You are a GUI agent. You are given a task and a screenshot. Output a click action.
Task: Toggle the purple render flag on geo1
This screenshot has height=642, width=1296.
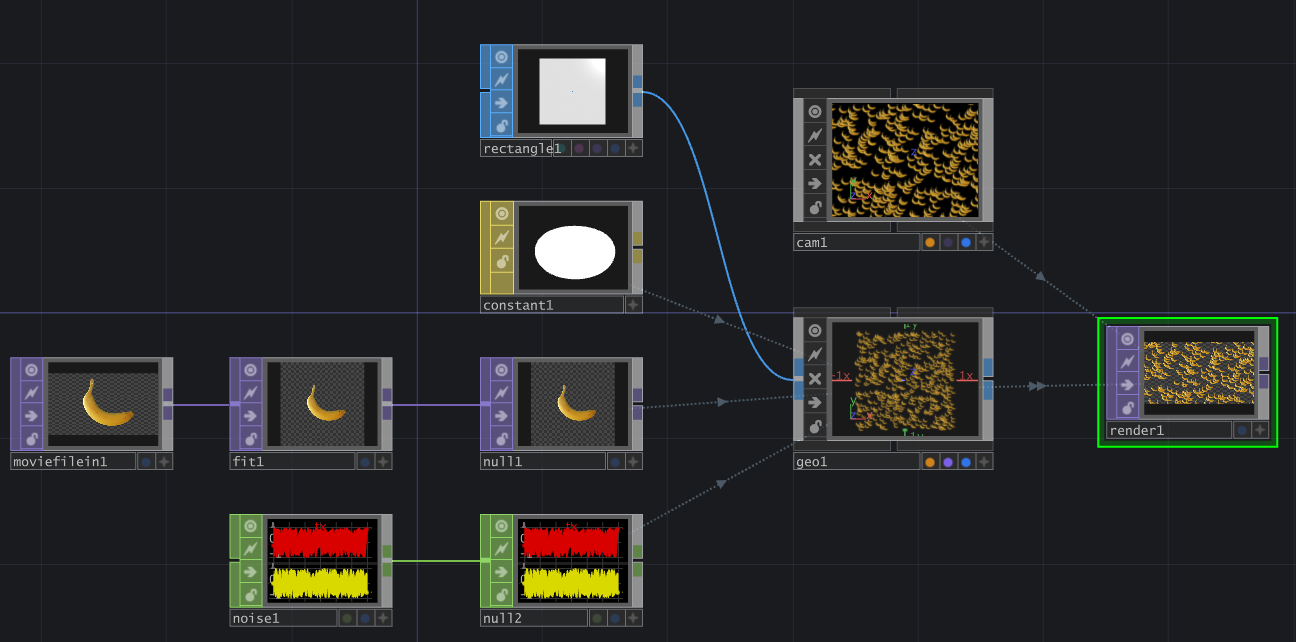(948, 462)
